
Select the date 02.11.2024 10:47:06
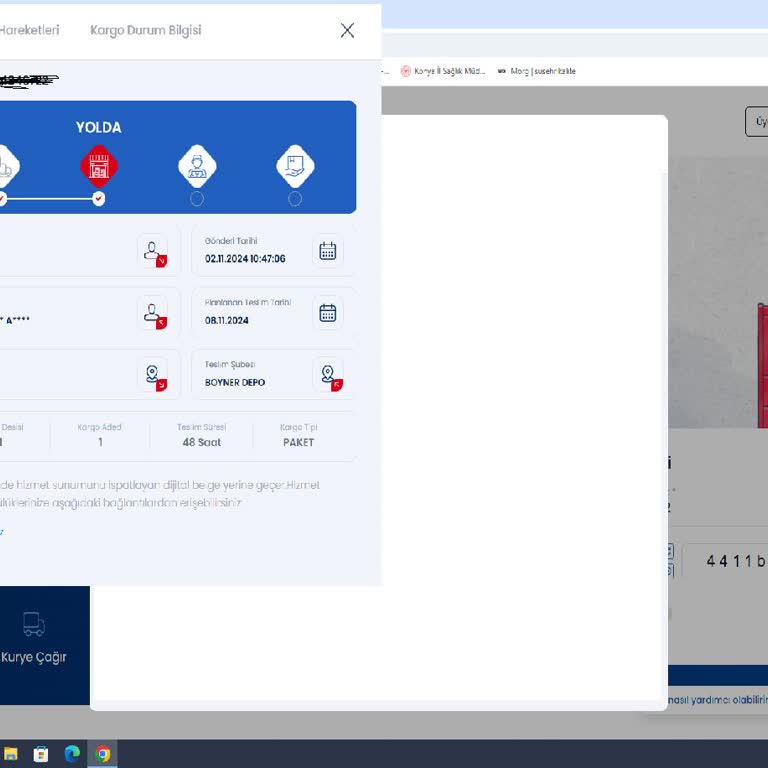pyautogui.click(x=245, y=259)
